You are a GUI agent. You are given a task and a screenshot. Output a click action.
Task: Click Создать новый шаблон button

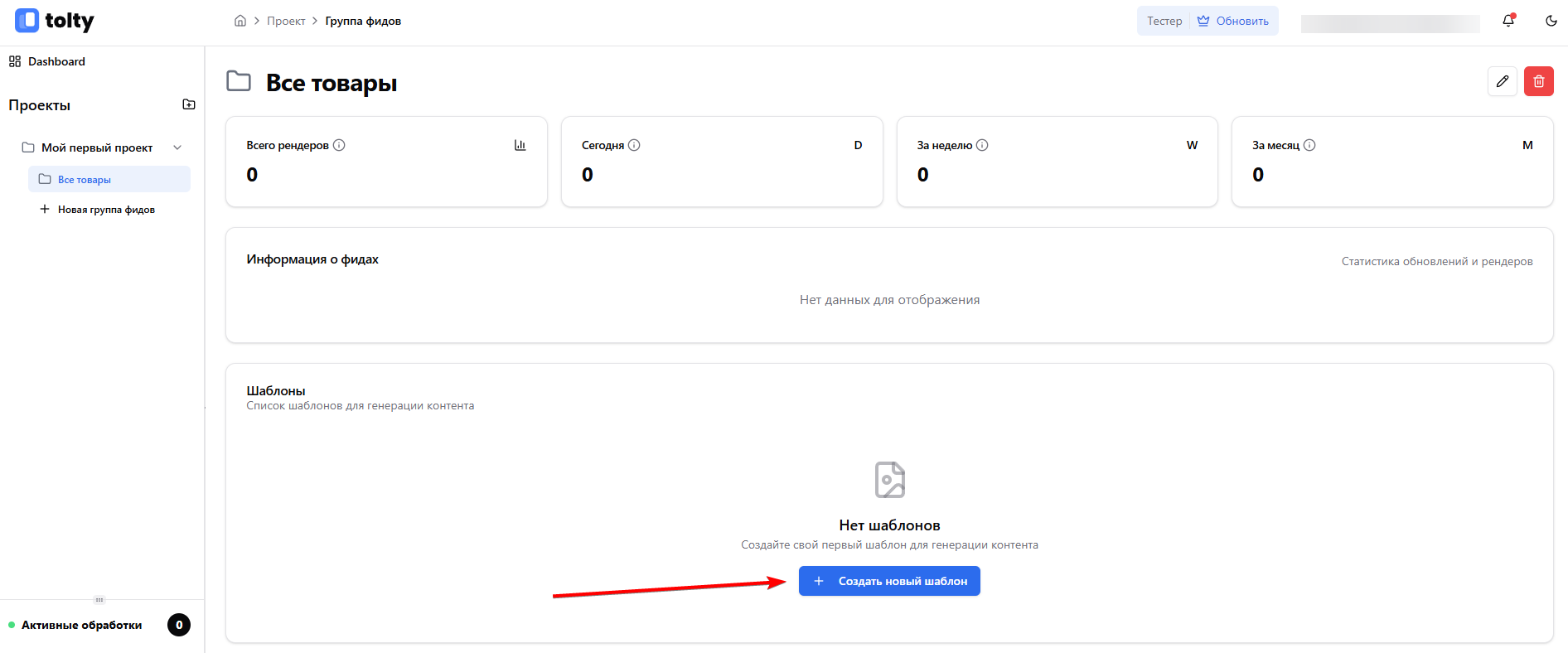(889, 581)
